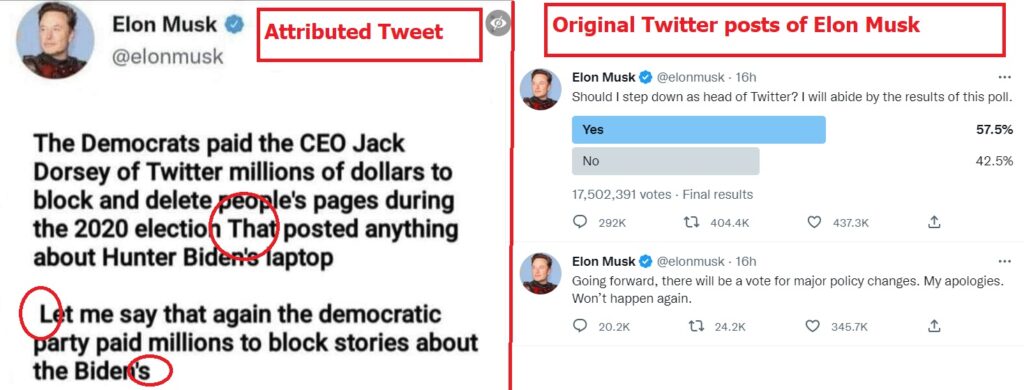Share the 'Going forward' policy tweet
Viewport: 1024px width, 390px height.
(935, 325)
